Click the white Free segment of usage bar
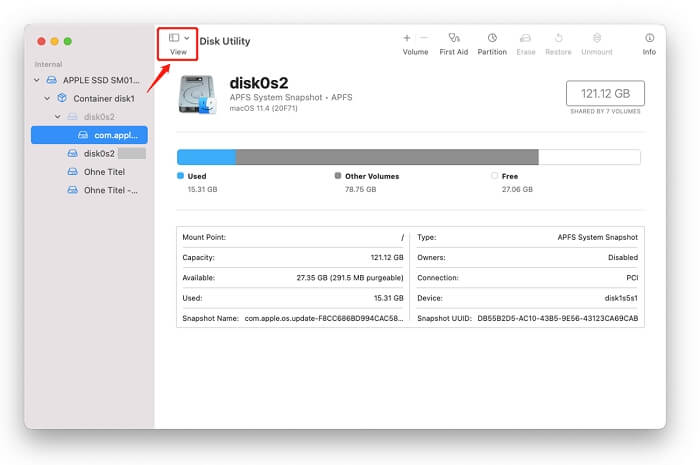 pos(589,157)
